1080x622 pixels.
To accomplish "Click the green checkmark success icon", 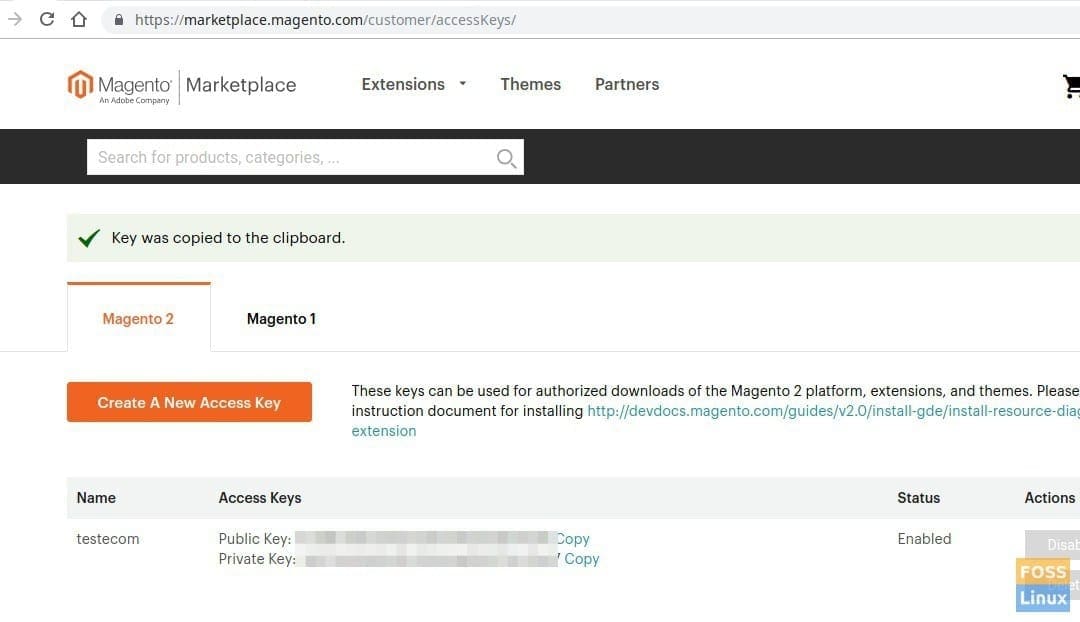I will pyautogui.click(x=89, y=238).
